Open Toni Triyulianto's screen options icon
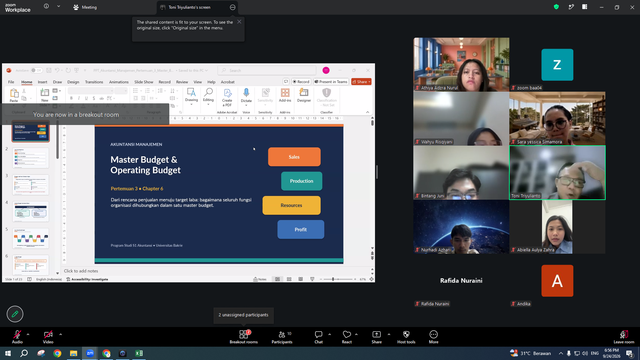Image resolution: width=640 pixels, height=360 pixels. coord(233,7)
